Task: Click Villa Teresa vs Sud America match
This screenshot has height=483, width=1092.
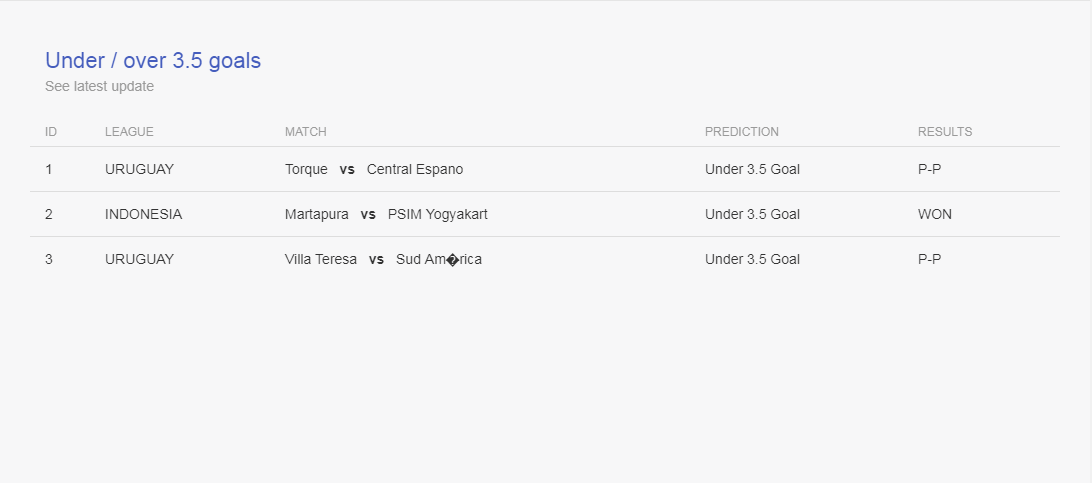Action: pyautogui.click(x=383, y=260)
